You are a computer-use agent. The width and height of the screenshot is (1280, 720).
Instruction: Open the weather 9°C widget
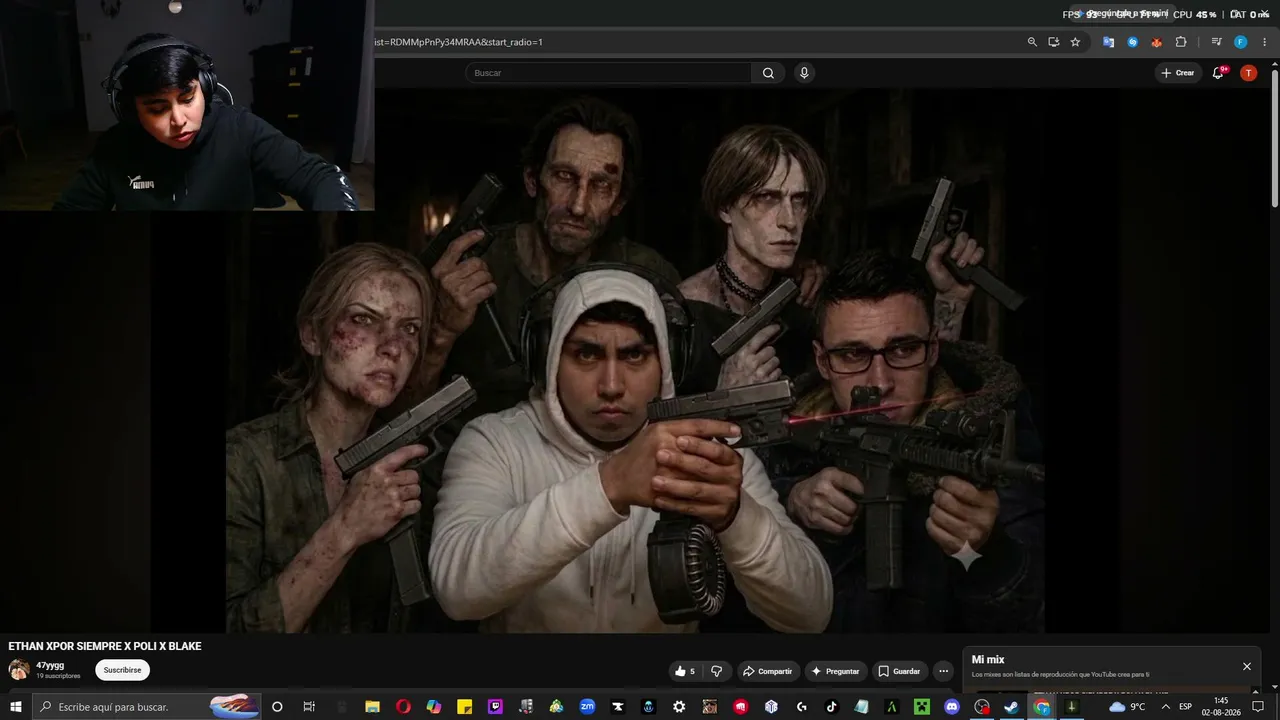point(1127,707)
